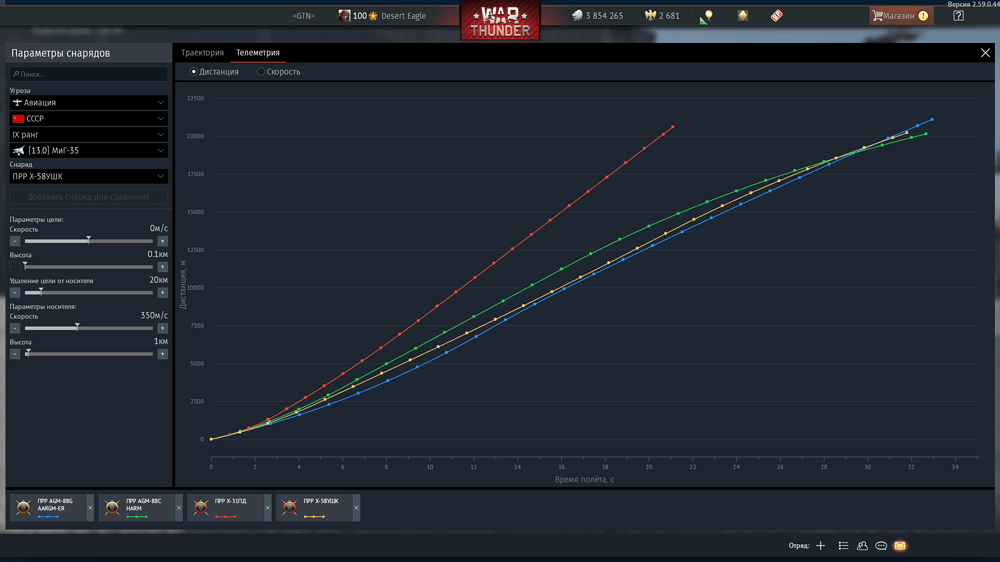Click the Desert Eagle player name
The width and height of the screenshot is (1000, 562).
[x=403, y=16]
